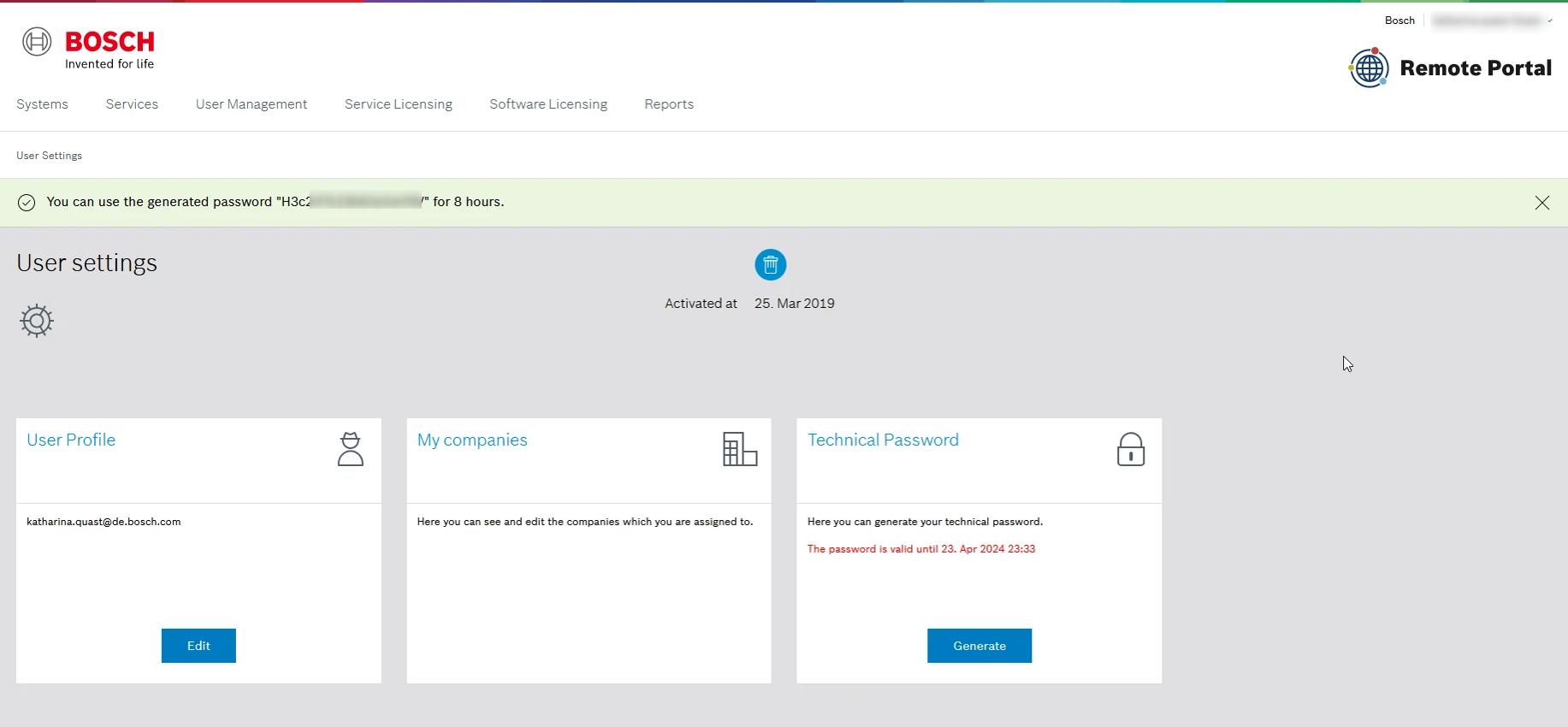
Task: Open the Reports menu
Action: [x=668, y=104]
